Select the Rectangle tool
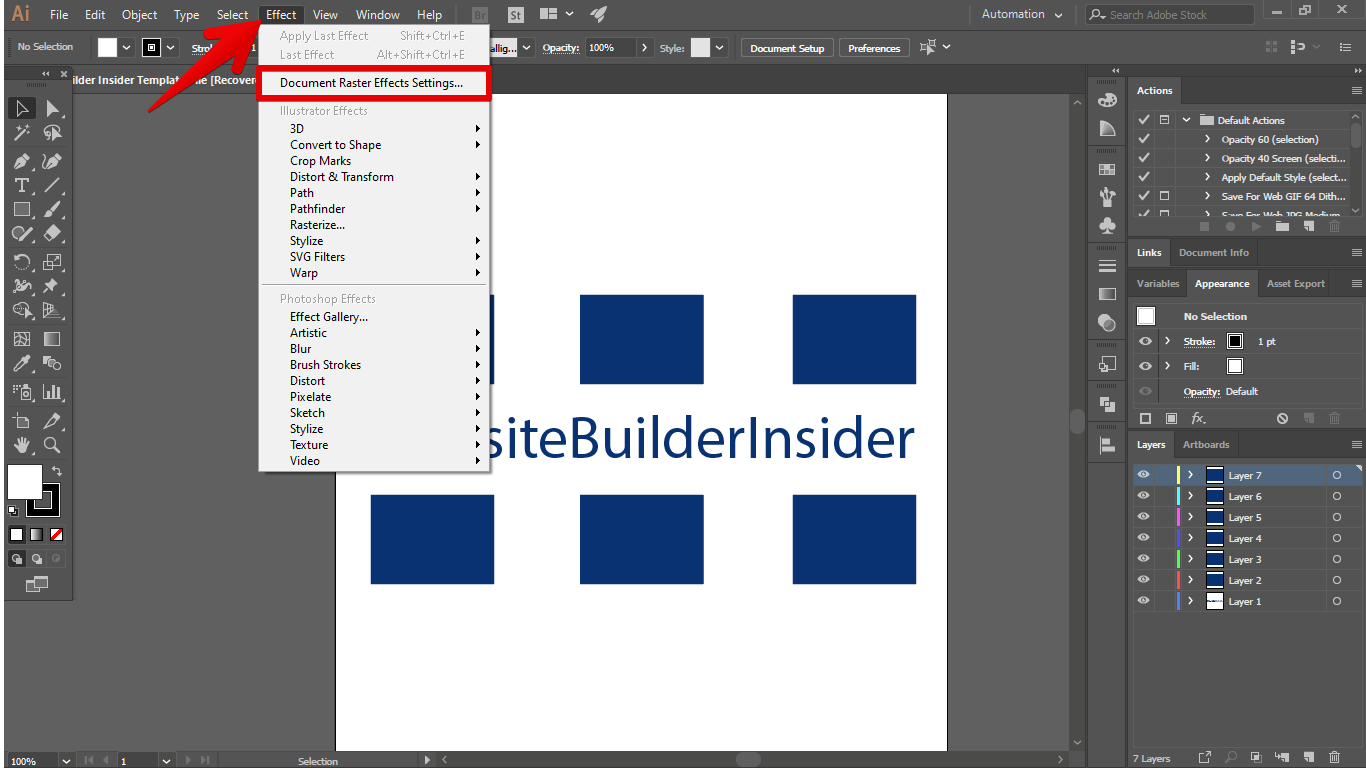Viewport: 1366px width, 768px height. pyautogui.click(x=21, y=210)
